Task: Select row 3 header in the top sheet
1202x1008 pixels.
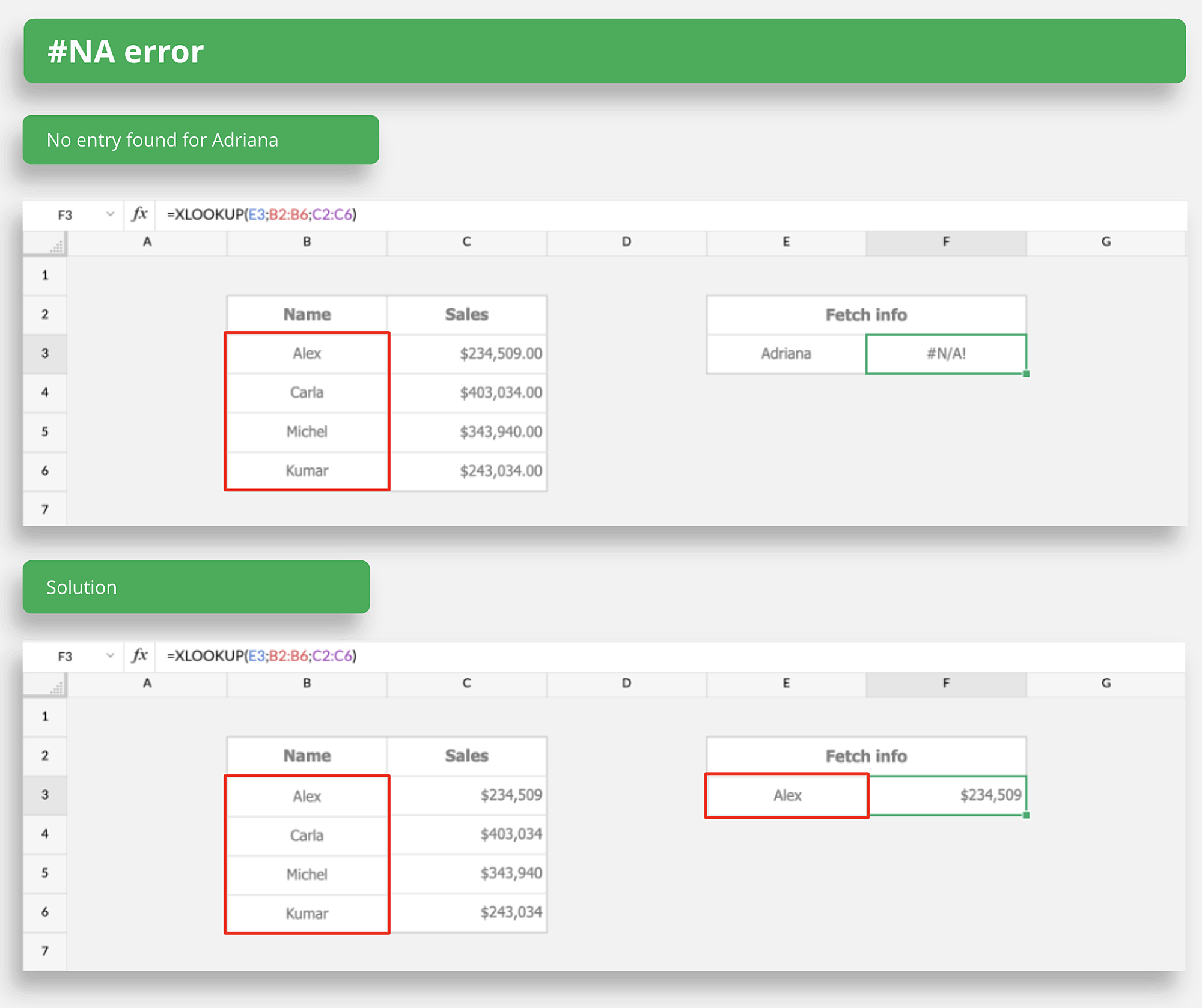Action: [45, 353]
